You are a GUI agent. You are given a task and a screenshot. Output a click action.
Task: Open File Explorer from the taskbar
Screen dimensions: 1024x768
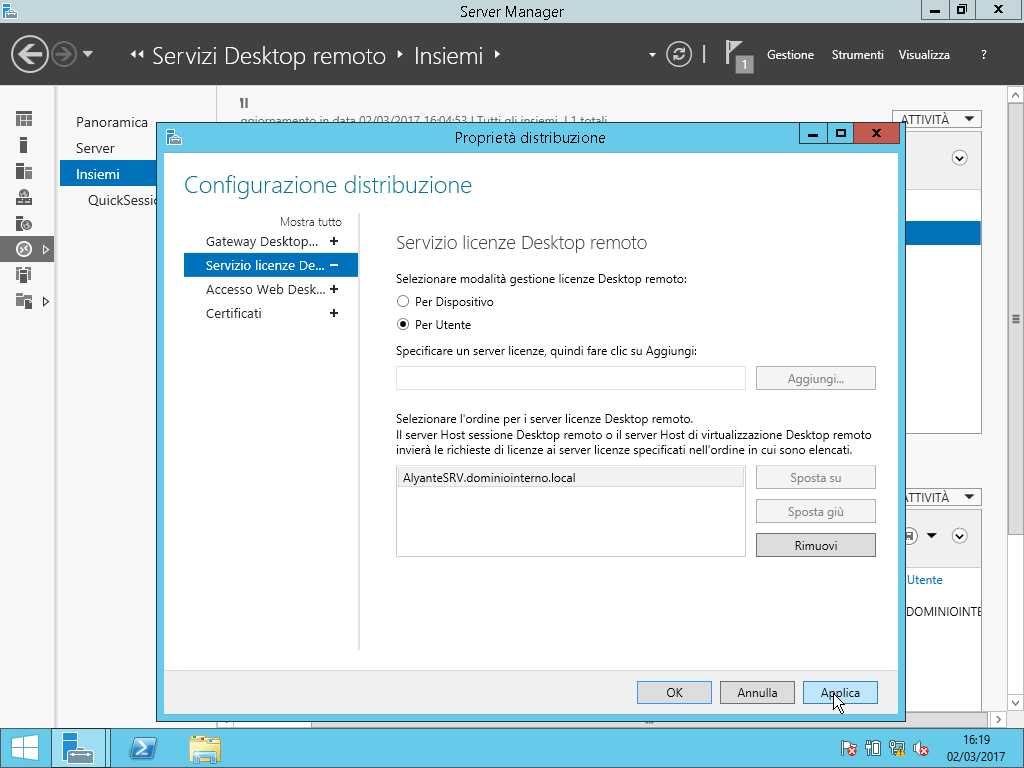(205, 748)
